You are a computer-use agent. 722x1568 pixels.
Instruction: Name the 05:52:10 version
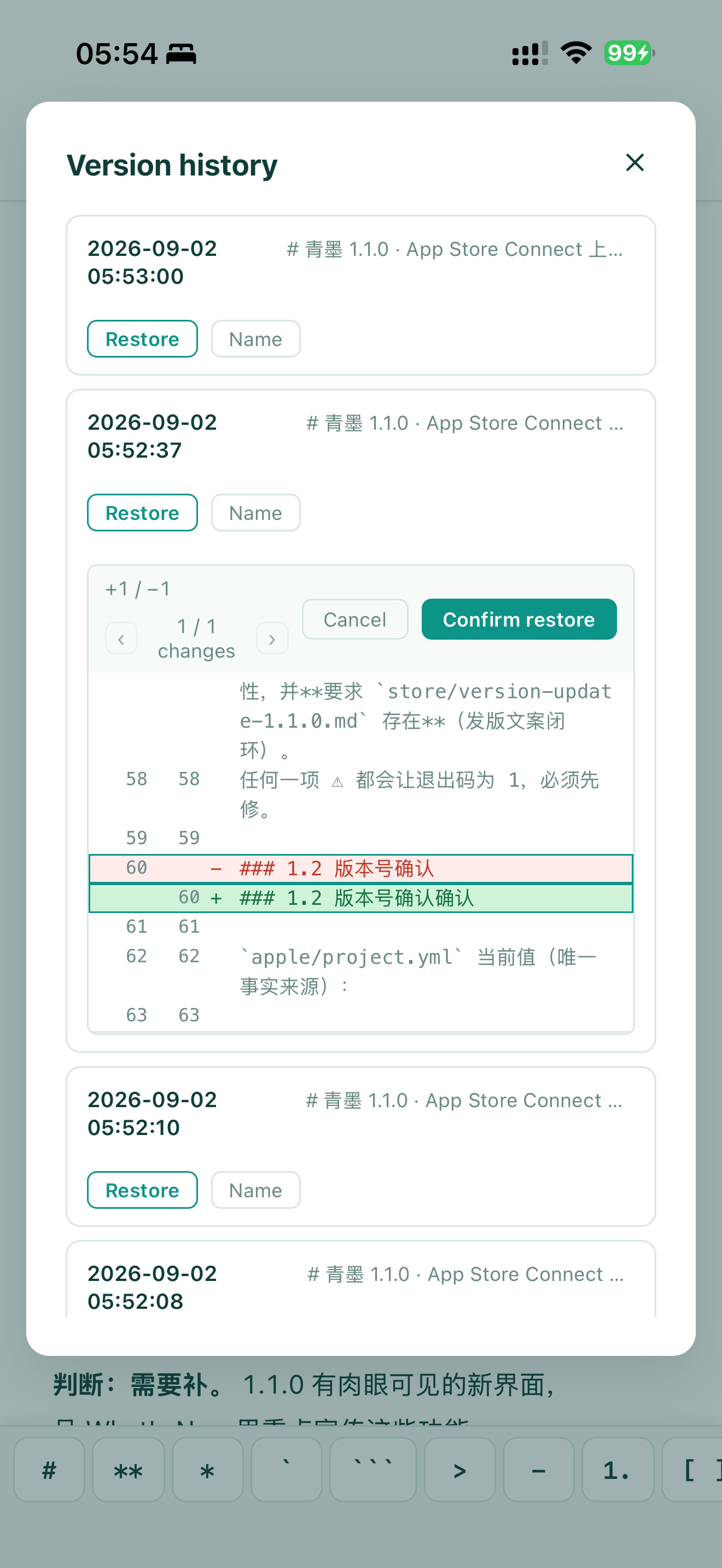tap(255, 1190)
